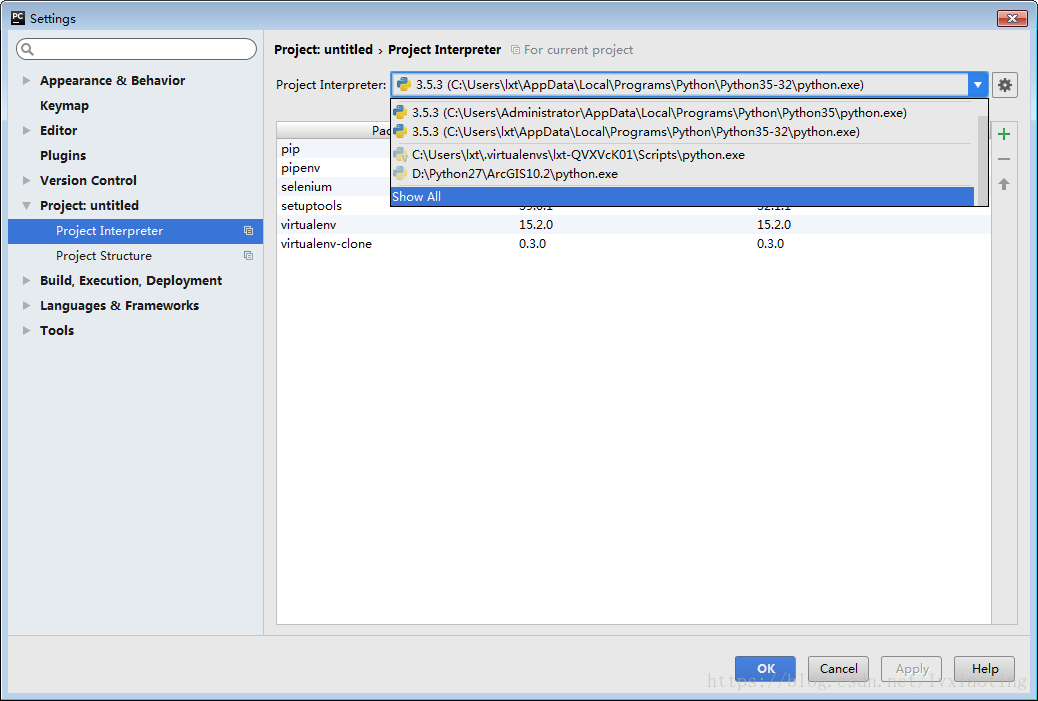Screen dimensions: 1038x701
Task: Confirm settings with the OK button
Action: pyautogui.click(x=765, y=669)
